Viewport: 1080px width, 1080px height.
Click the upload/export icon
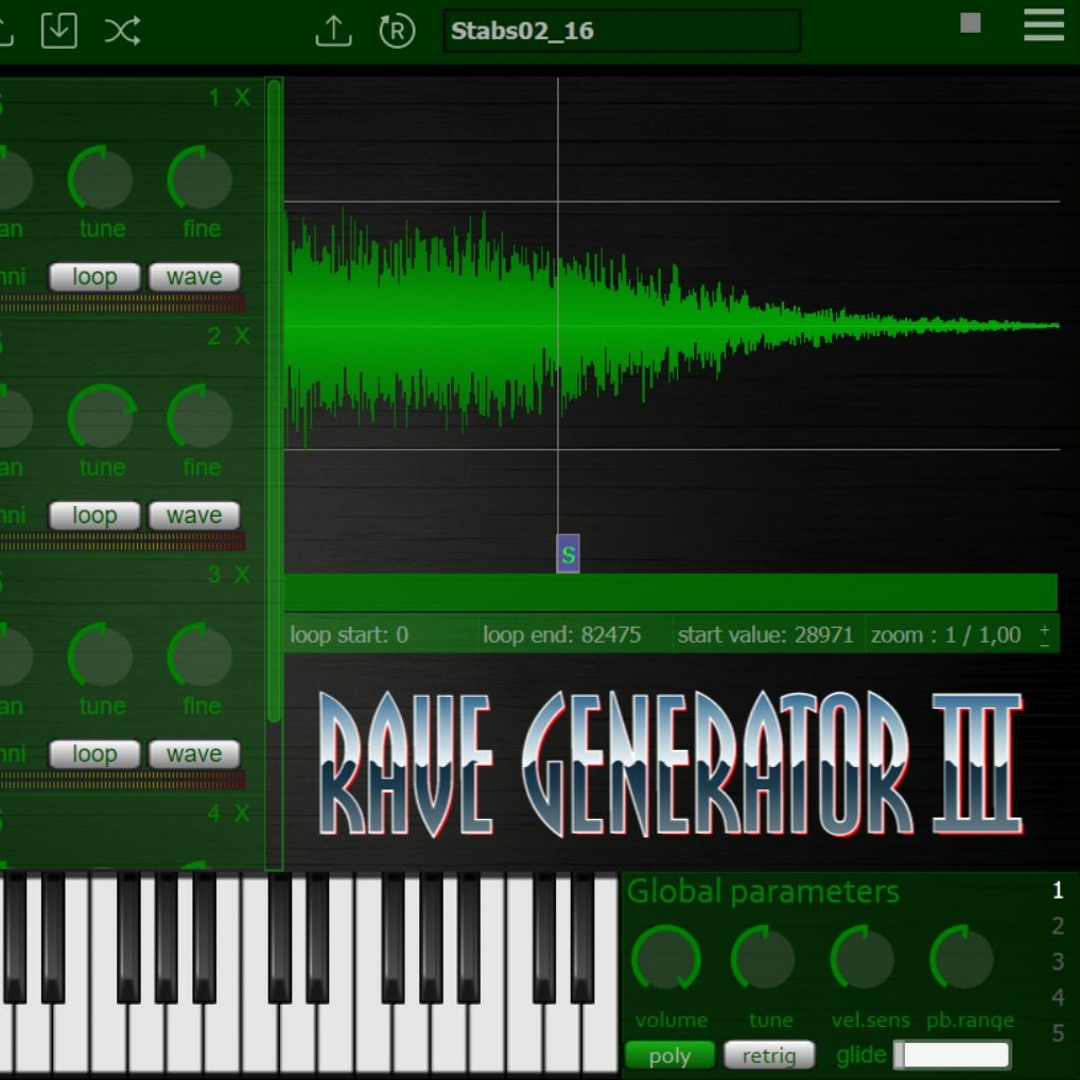coord(333,30)
